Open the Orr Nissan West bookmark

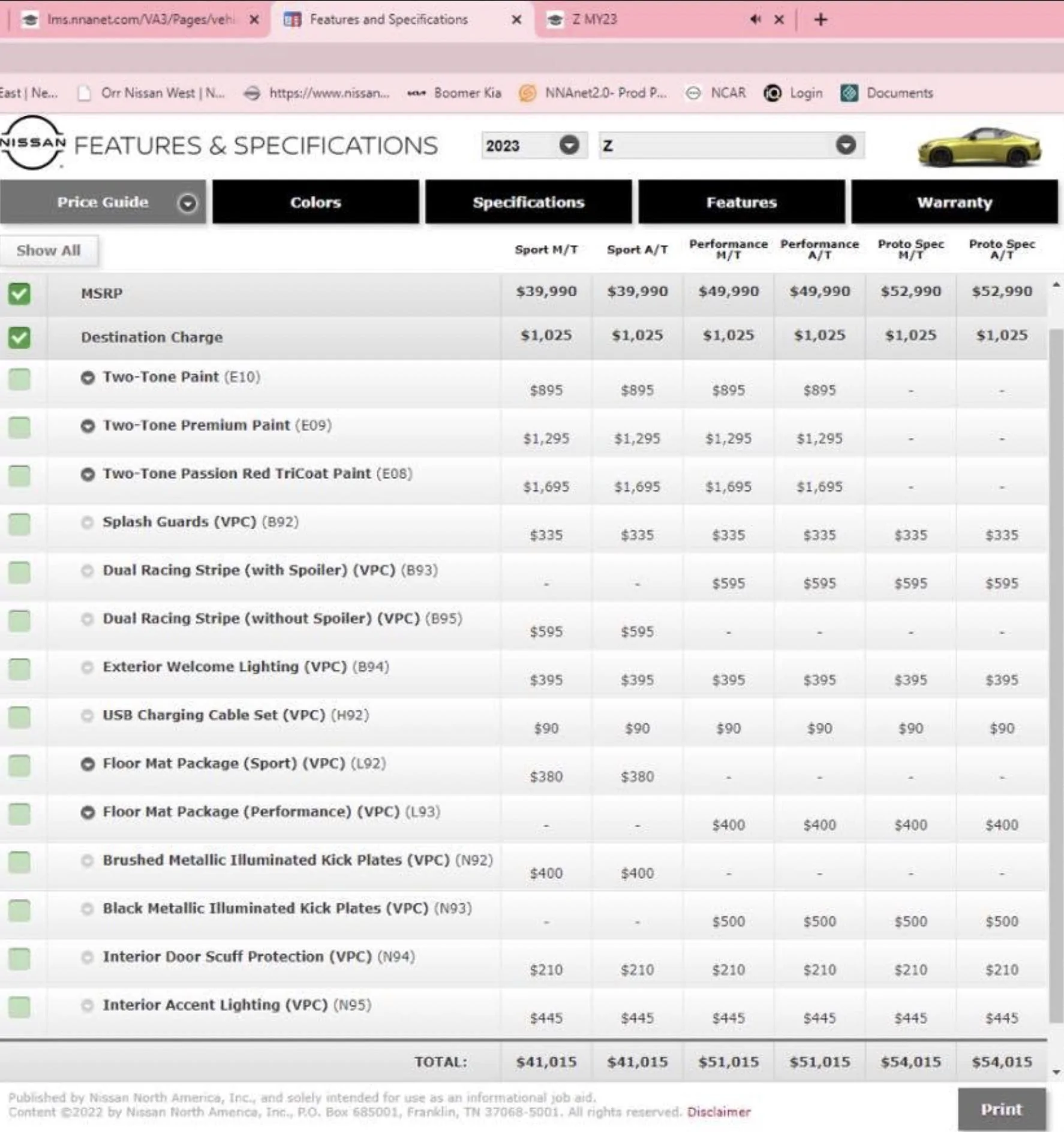pyautogui.click(x=151, y=93)
